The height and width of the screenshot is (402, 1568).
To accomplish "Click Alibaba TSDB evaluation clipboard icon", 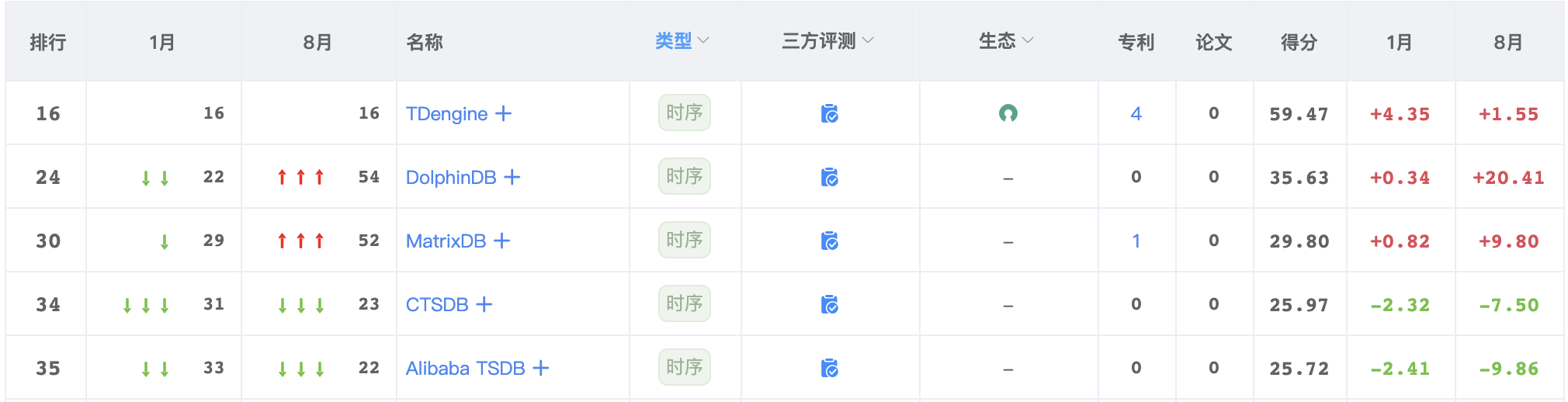I will (x=830, y=369).
